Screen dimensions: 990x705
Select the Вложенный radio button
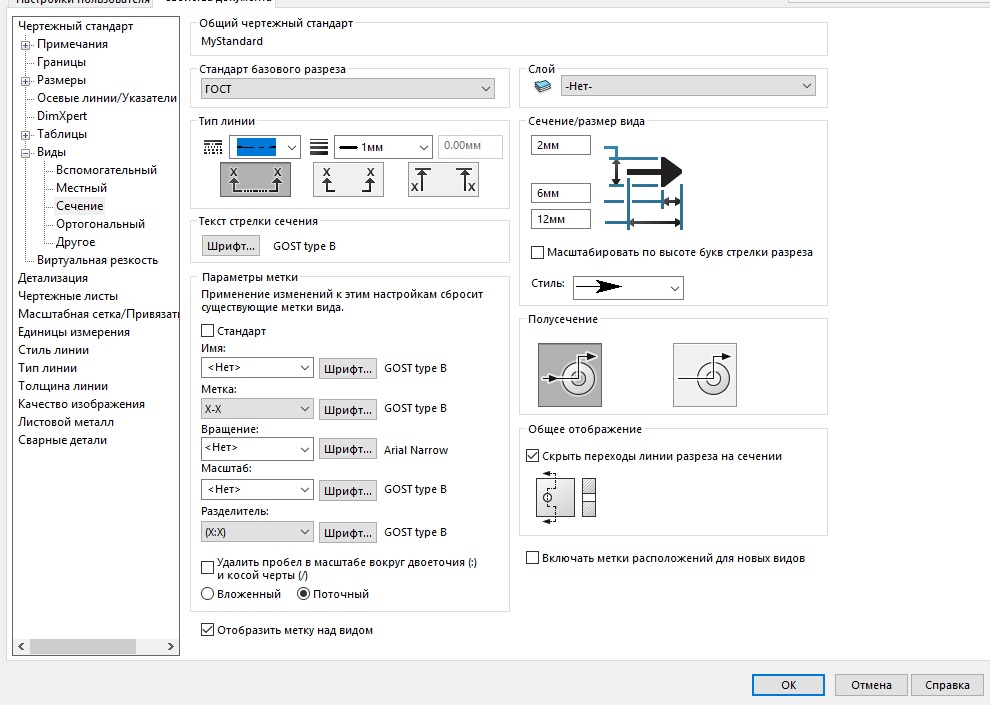(208, 594)
